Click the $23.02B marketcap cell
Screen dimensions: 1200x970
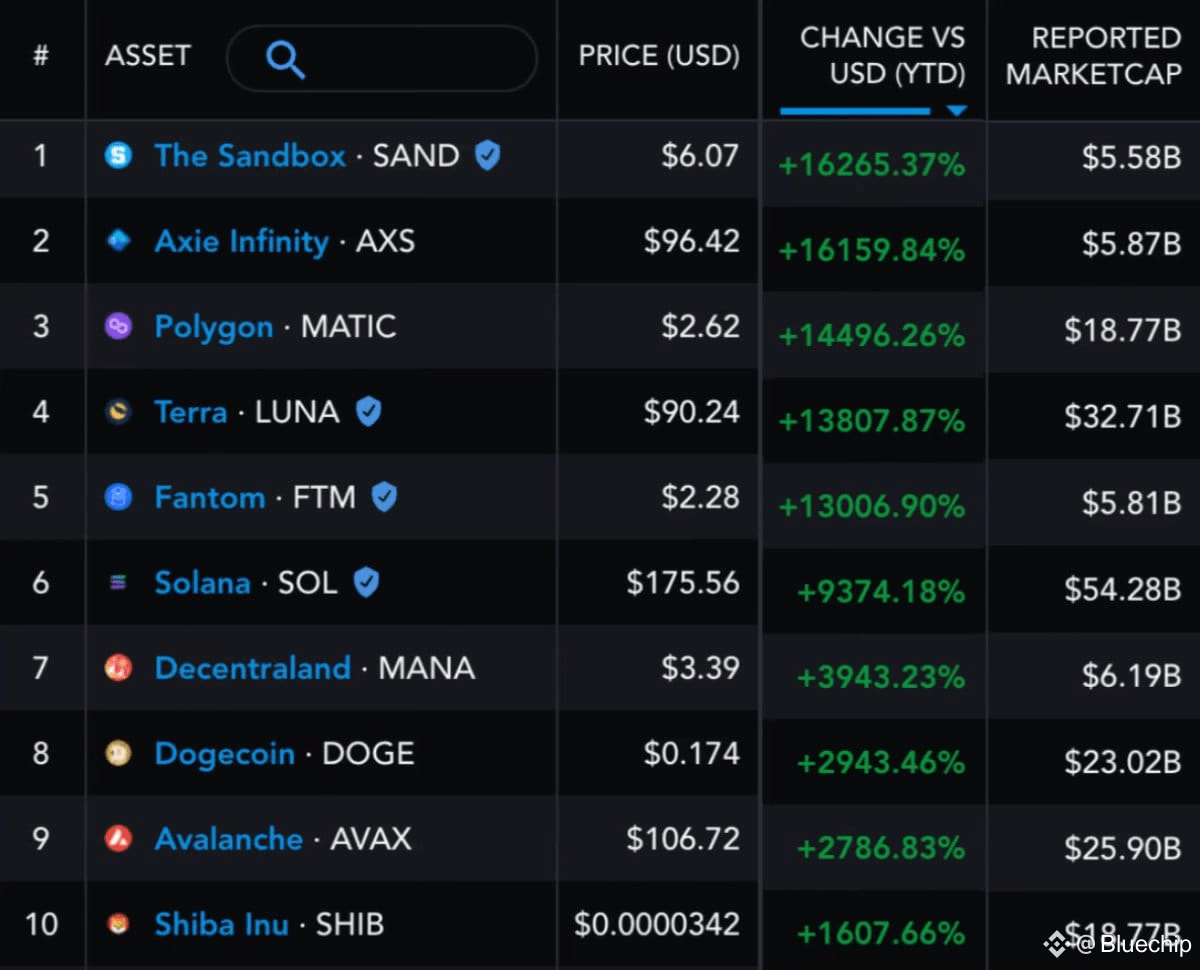point(1123,762)
